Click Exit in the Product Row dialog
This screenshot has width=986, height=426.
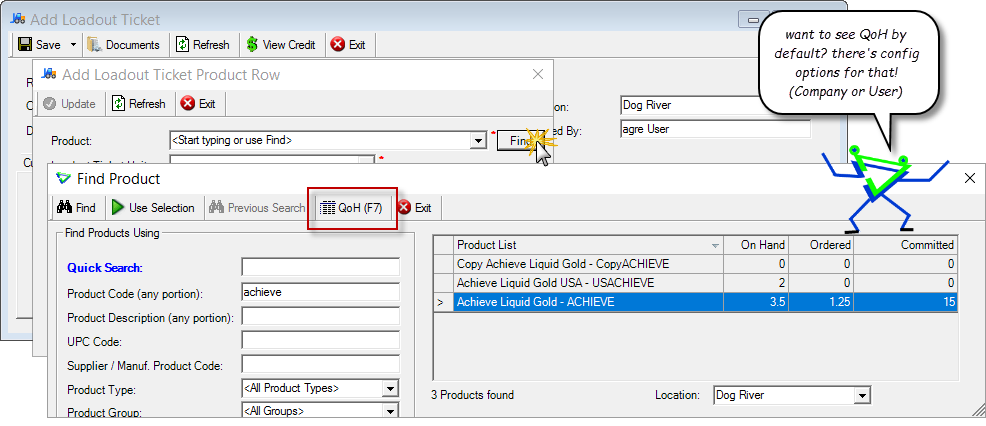coord(198,104)
